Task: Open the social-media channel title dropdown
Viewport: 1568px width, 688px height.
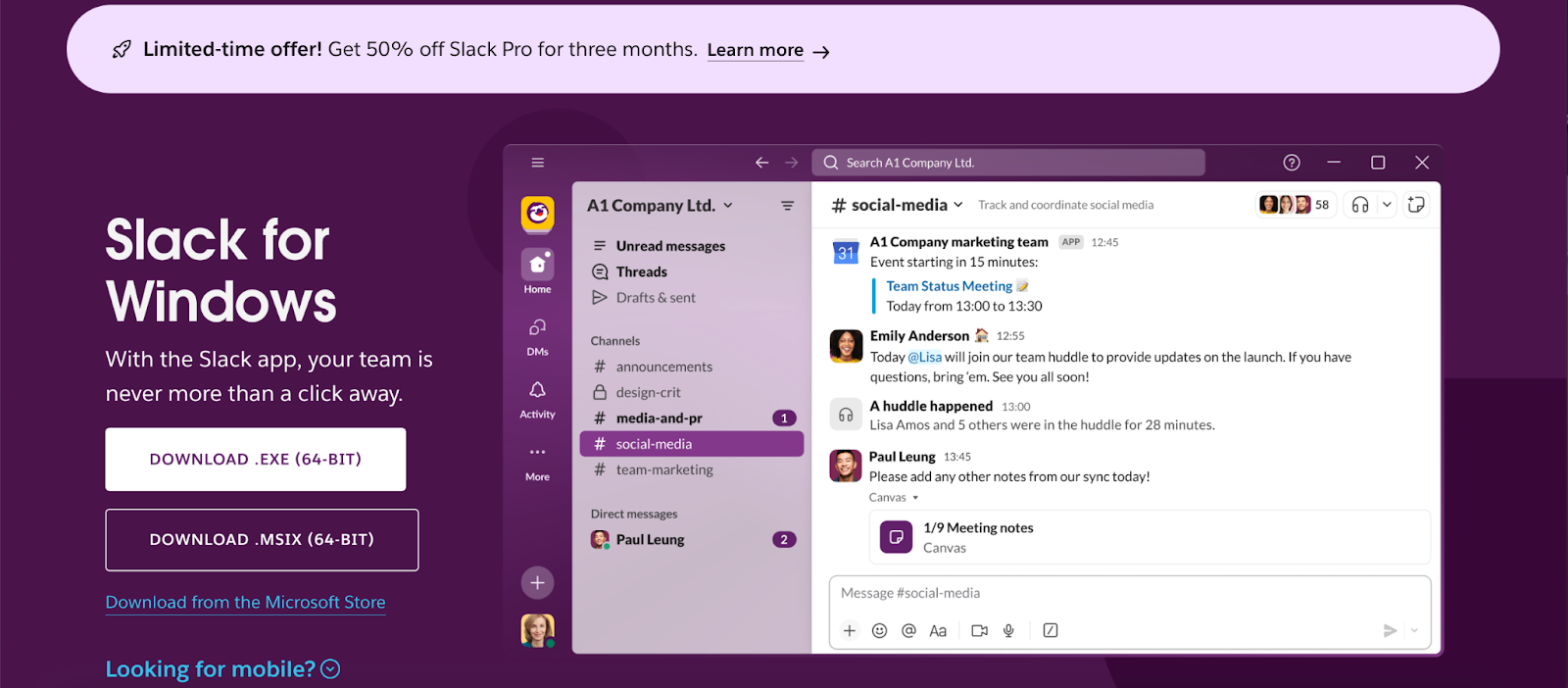Action: pyautogui.click(x=957, y=205)
